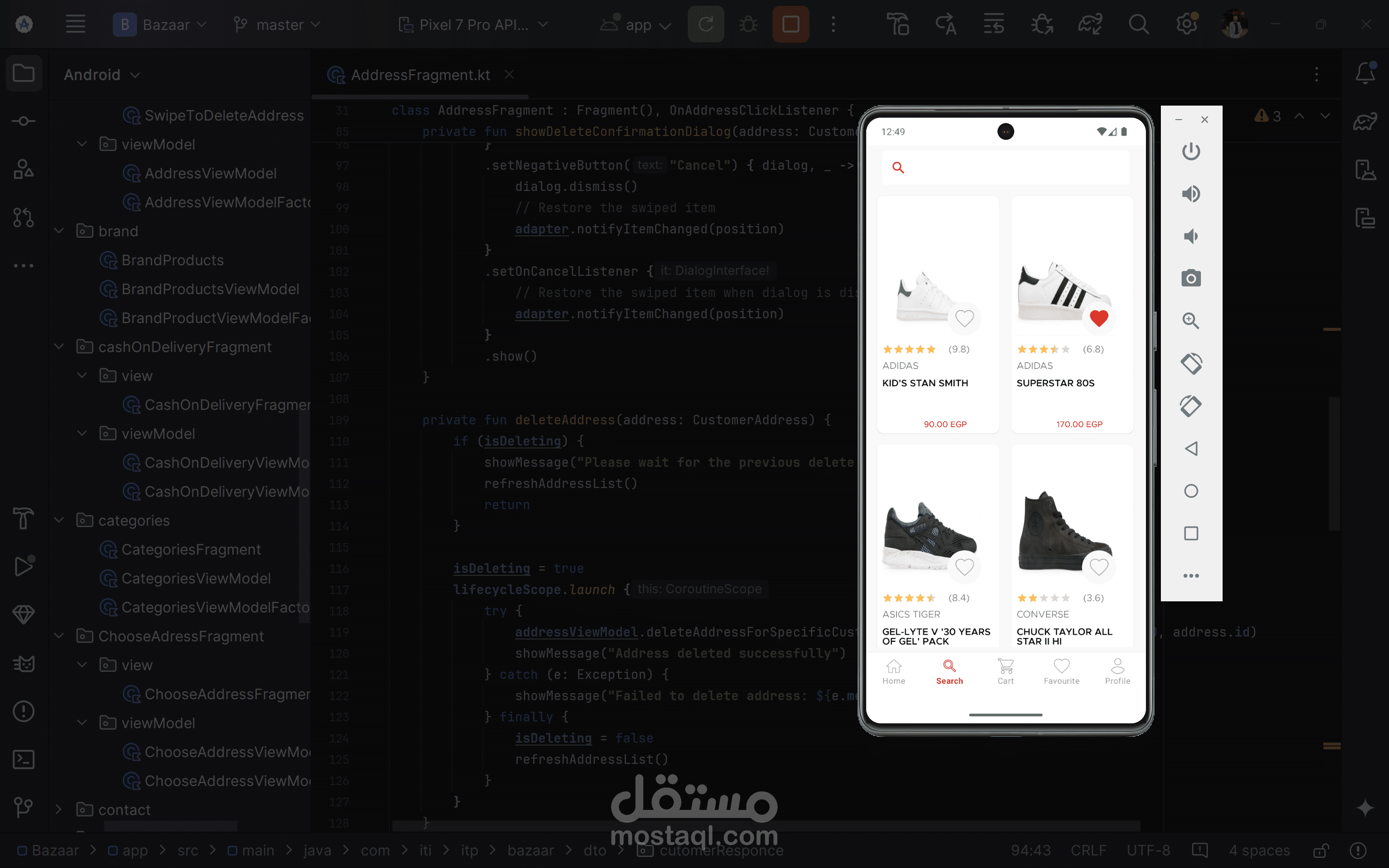Open Logcat tool window in sidebar
Screen dimensions: 1389x868
click(x=24, y=664)
